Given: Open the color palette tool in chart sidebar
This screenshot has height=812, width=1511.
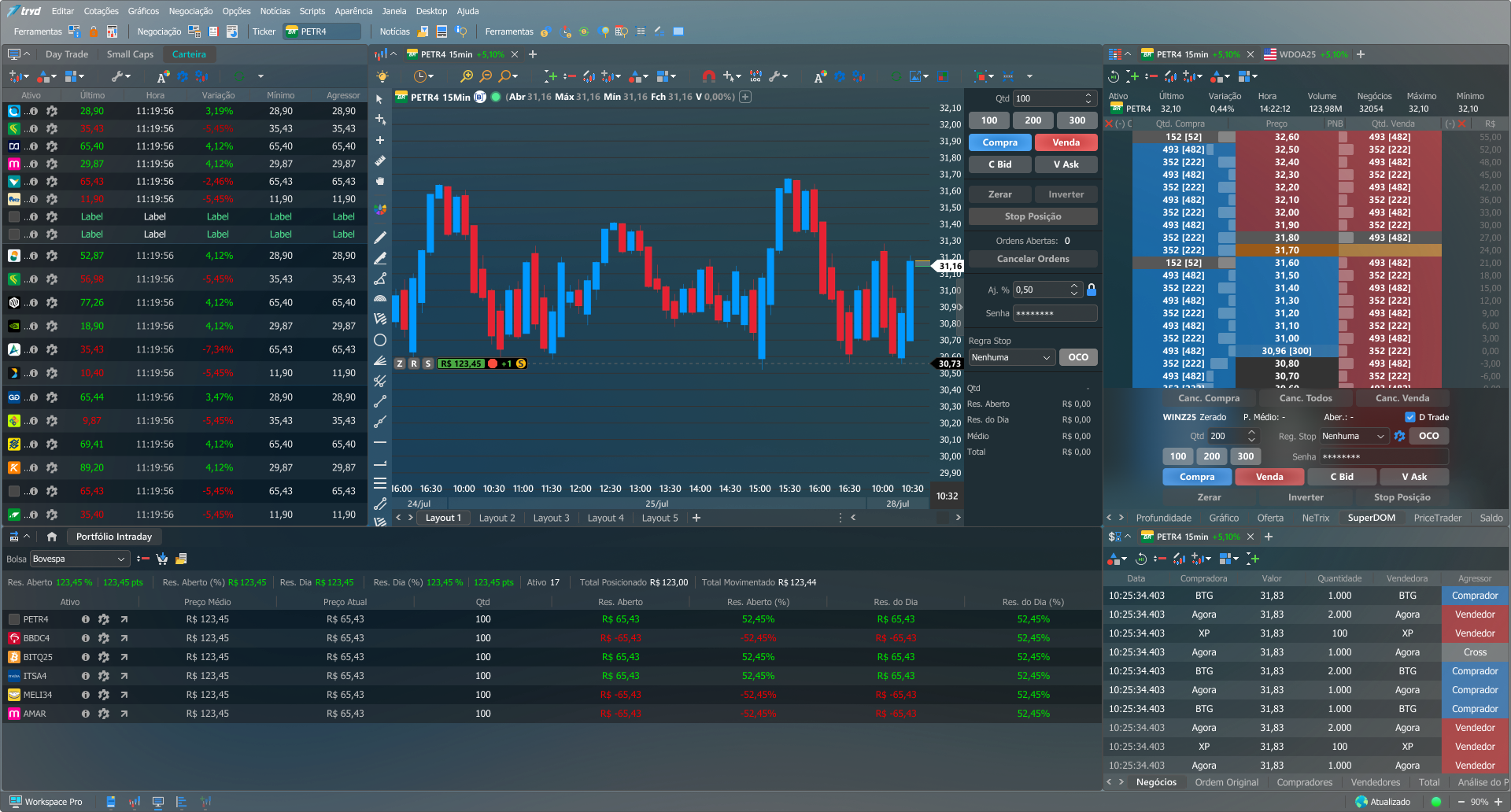Looking at the screenshot, I should pos(380,209).
